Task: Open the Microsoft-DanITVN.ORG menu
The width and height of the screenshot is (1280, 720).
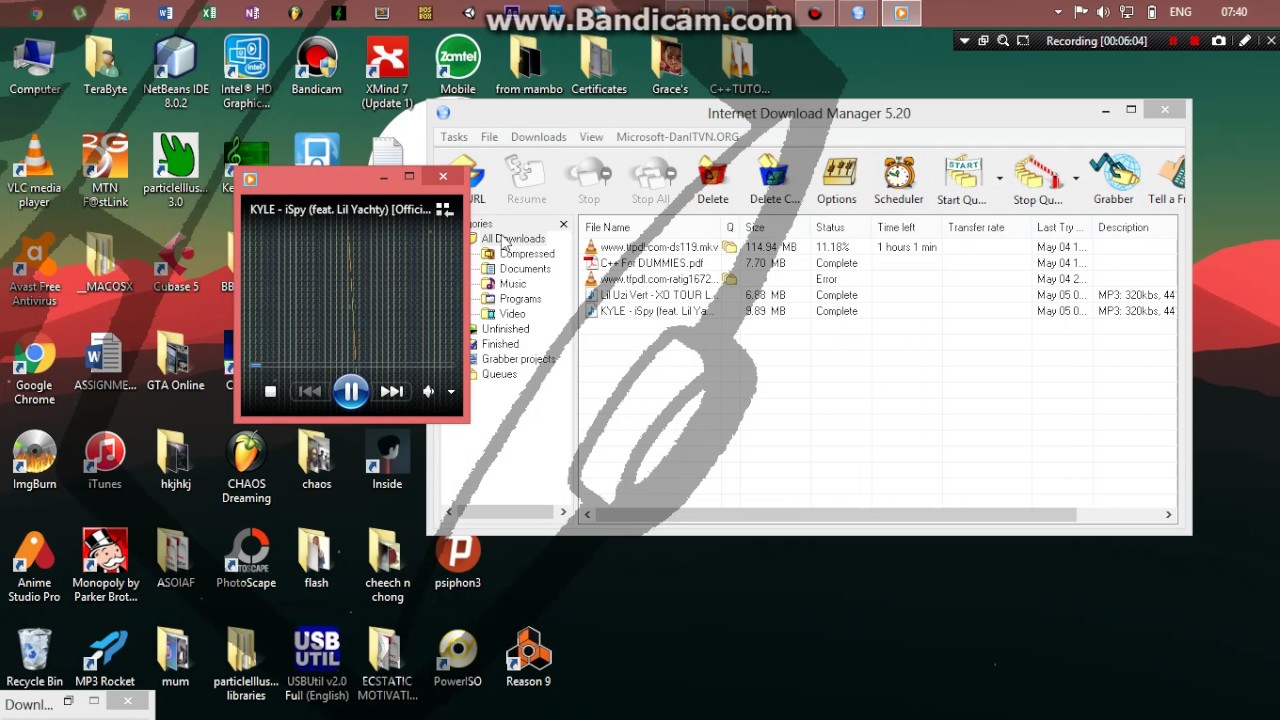Action: pos(678,137)
